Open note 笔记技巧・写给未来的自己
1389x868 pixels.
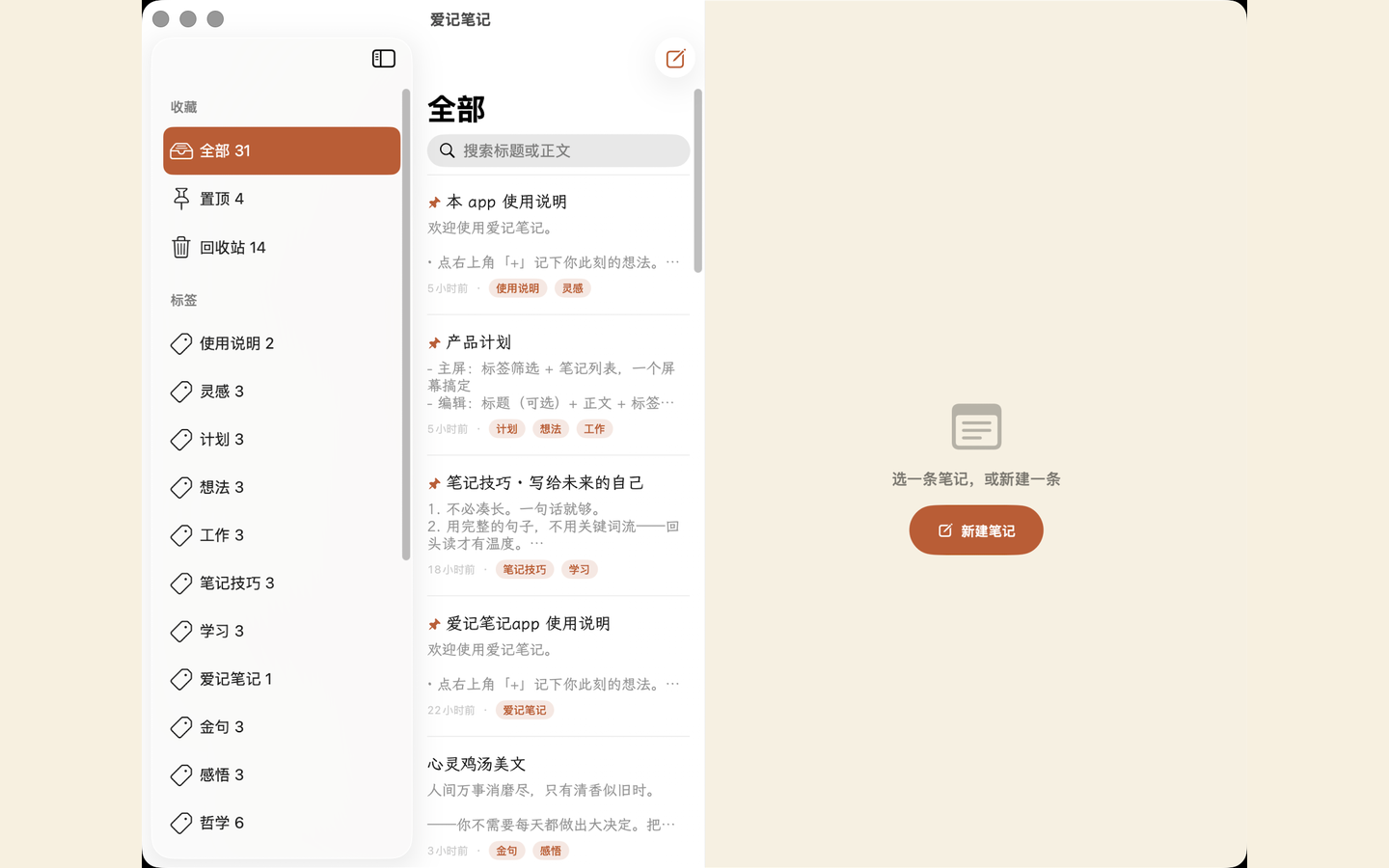click(x=558, y=526)
